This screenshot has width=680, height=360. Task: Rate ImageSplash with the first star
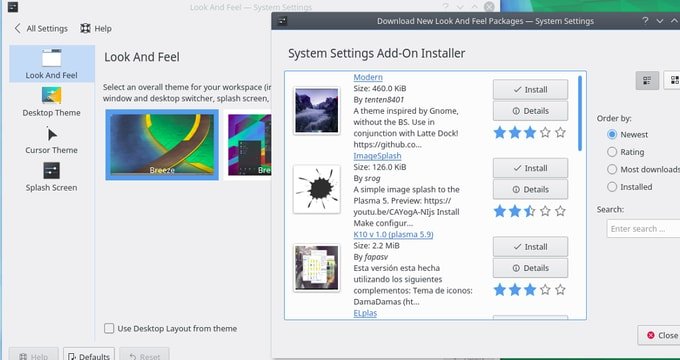pyautogui.click(x=500, y=211)
